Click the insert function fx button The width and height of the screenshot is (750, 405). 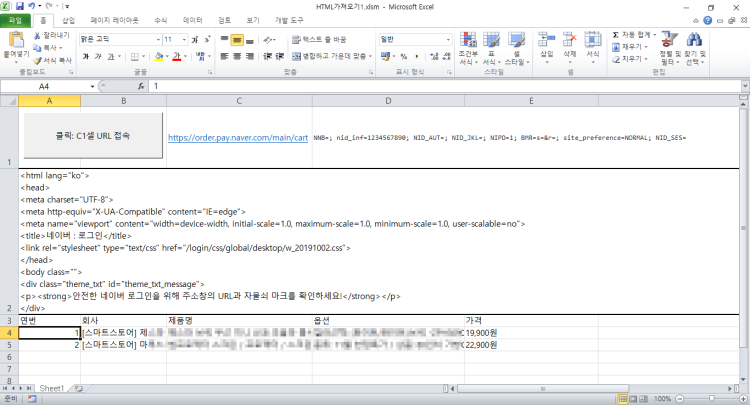141,87
